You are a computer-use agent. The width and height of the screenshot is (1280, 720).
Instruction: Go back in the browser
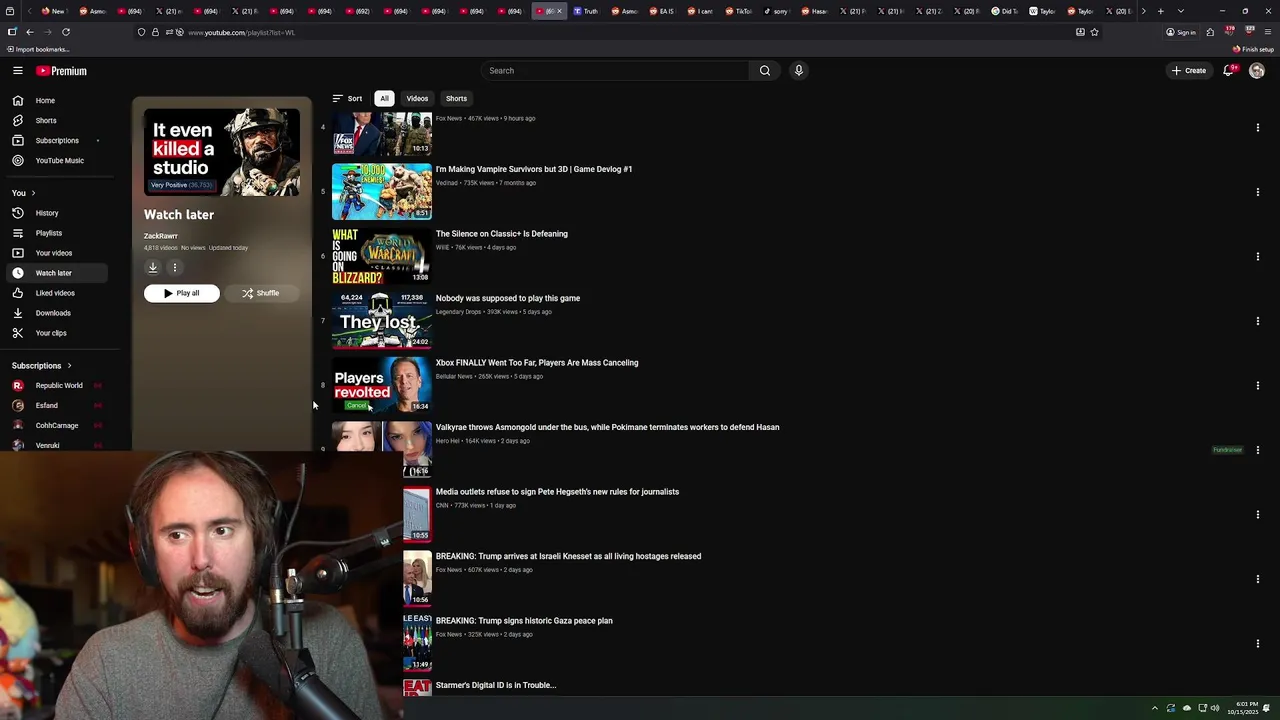29,32
